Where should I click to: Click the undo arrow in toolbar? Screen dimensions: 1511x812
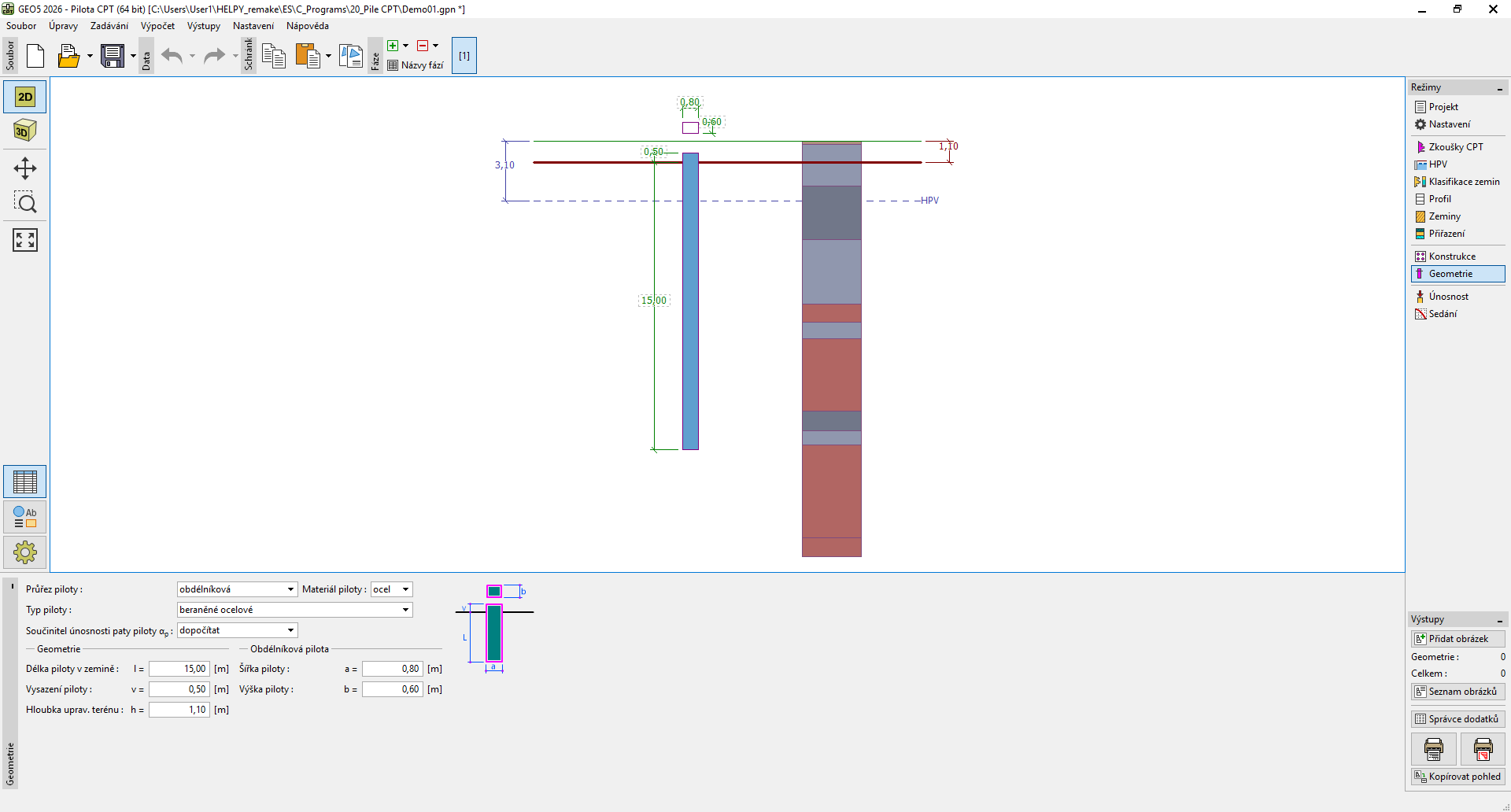172,56
